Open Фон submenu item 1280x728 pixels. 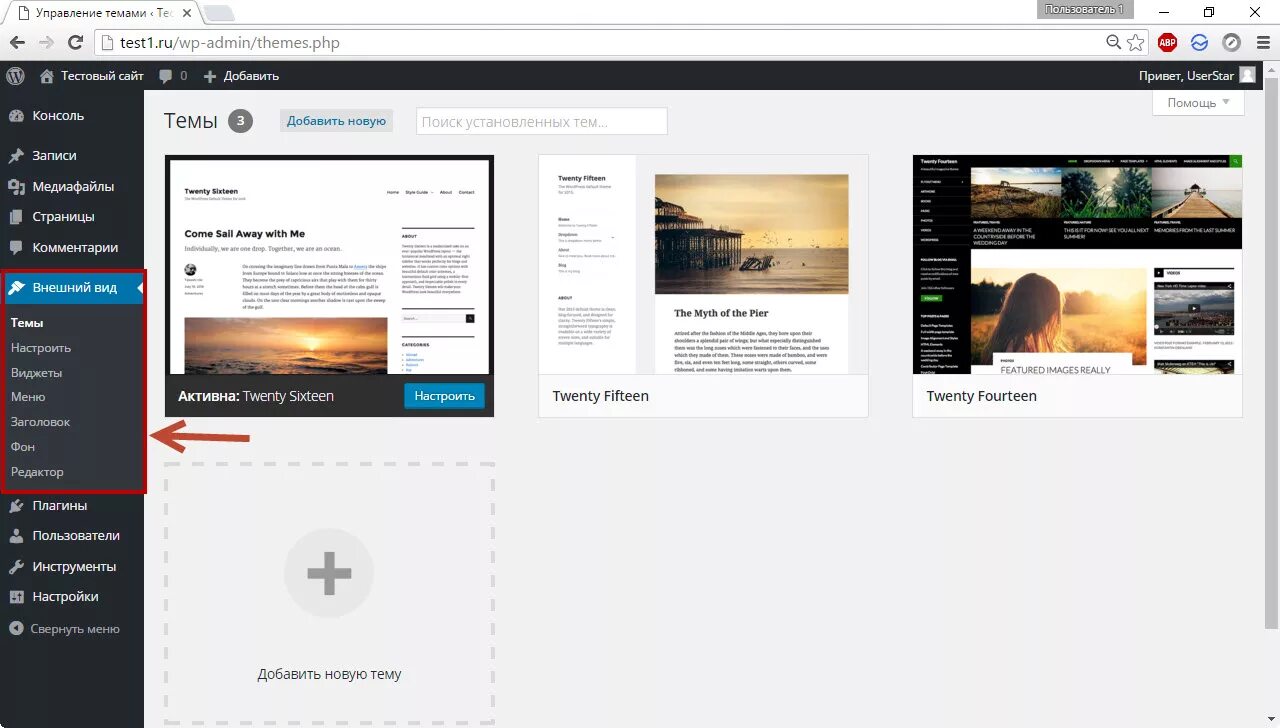click(23, 447)
